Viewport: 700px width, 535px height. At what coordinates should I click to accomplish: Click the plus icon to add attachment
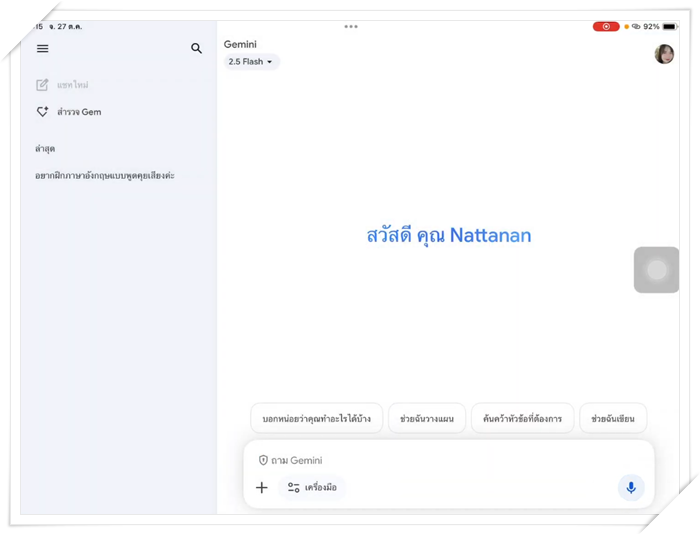pyautogui.click(x=262, y=488)
